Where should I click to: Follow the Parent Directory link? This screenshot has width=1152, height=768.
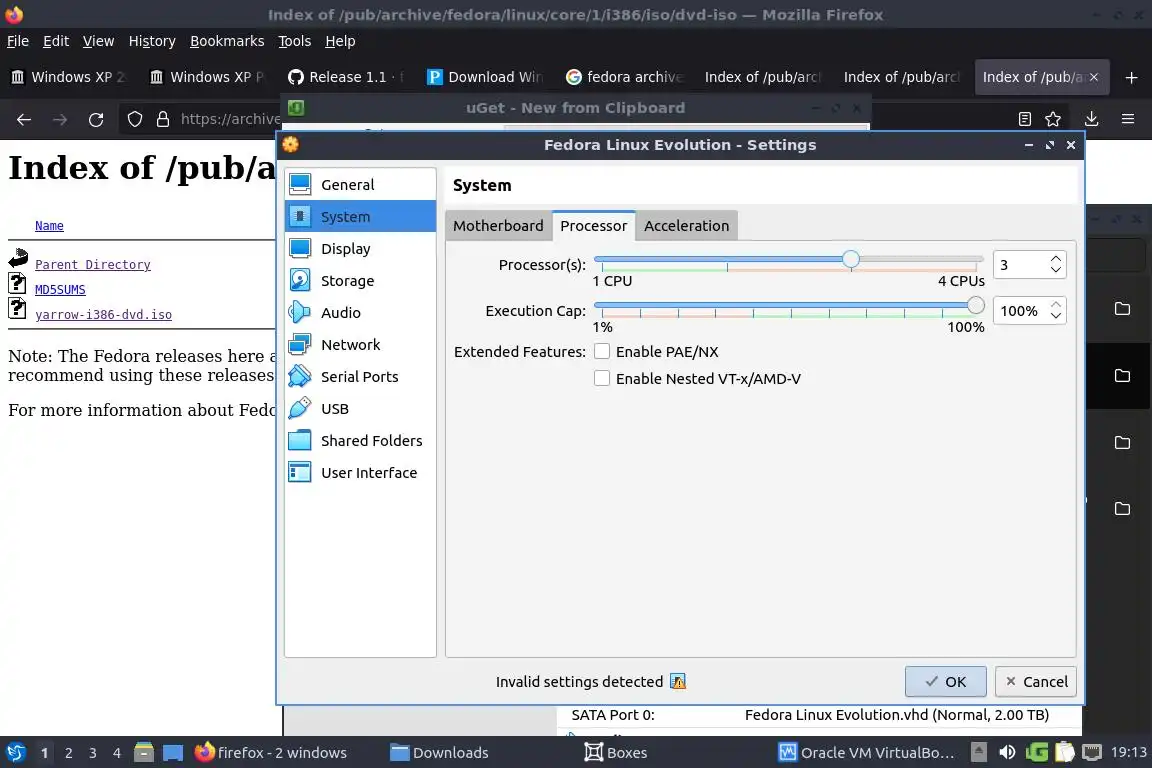click(93, 265)
